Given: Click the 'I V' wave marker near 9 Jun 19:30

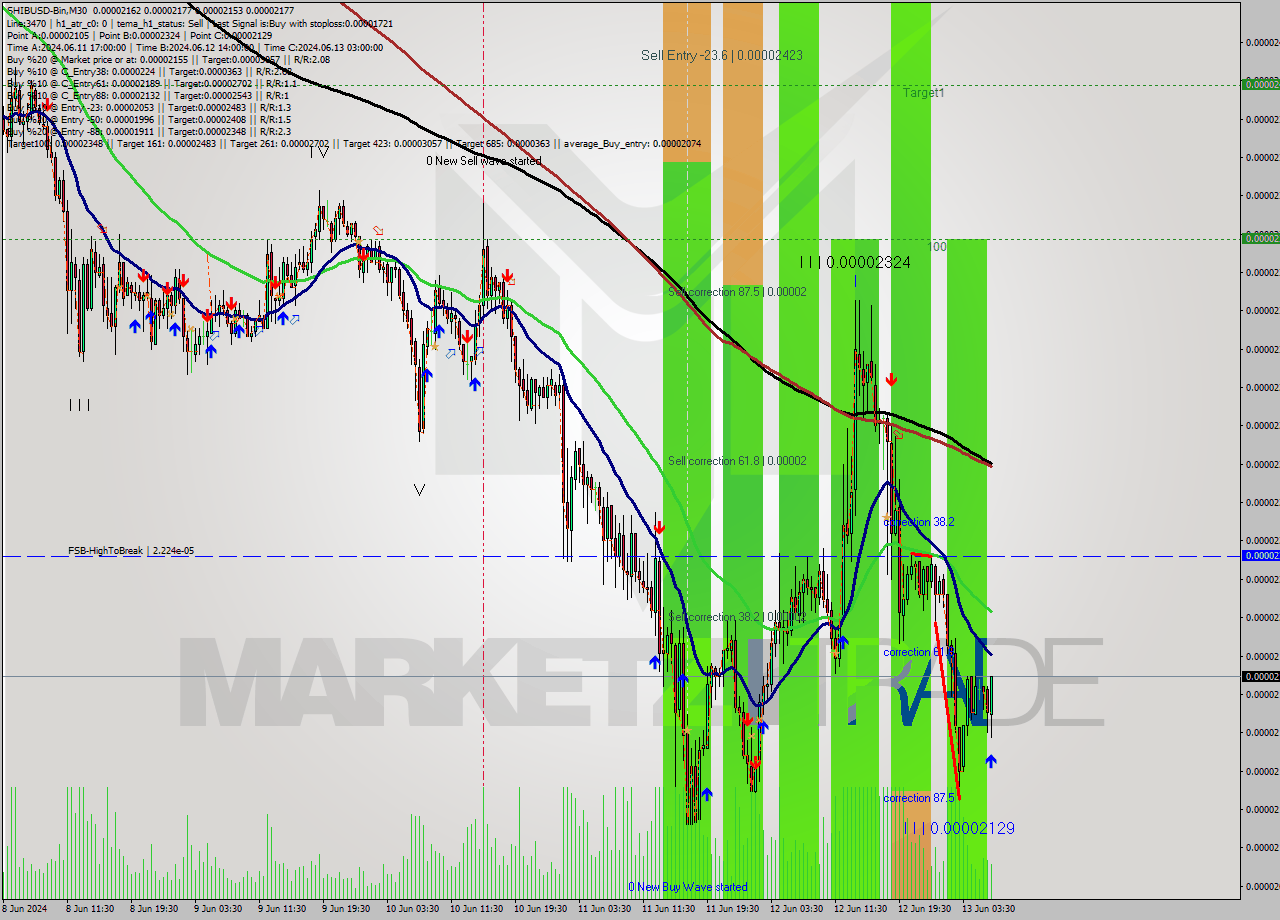Looking at the screenshot, I should tap(319, 152).
